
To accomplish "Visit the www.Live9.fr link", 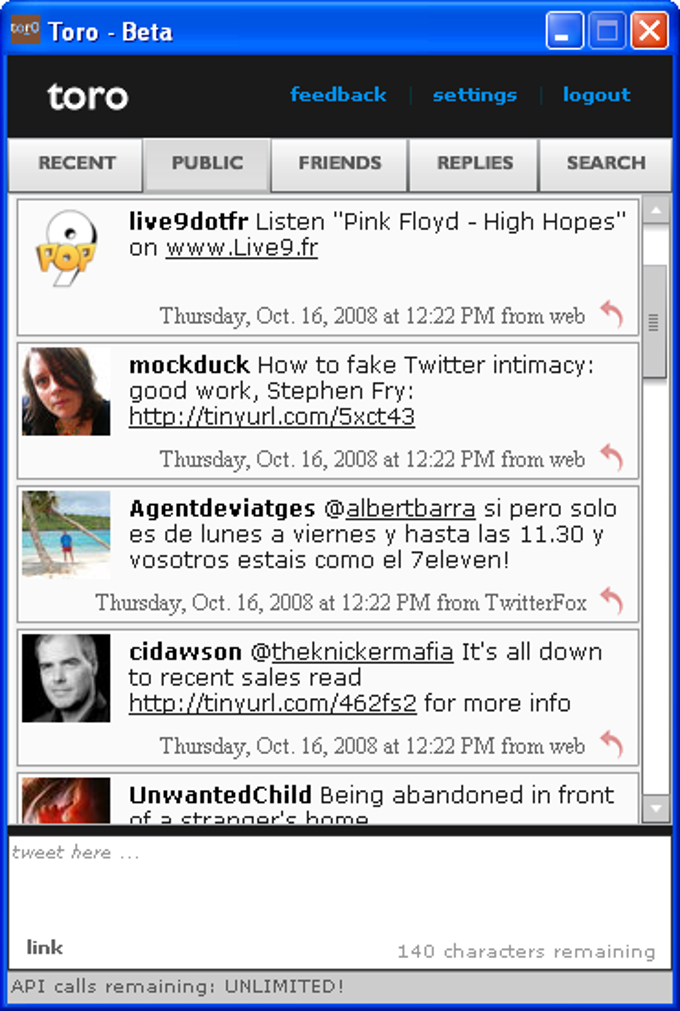I will [242, 248].
